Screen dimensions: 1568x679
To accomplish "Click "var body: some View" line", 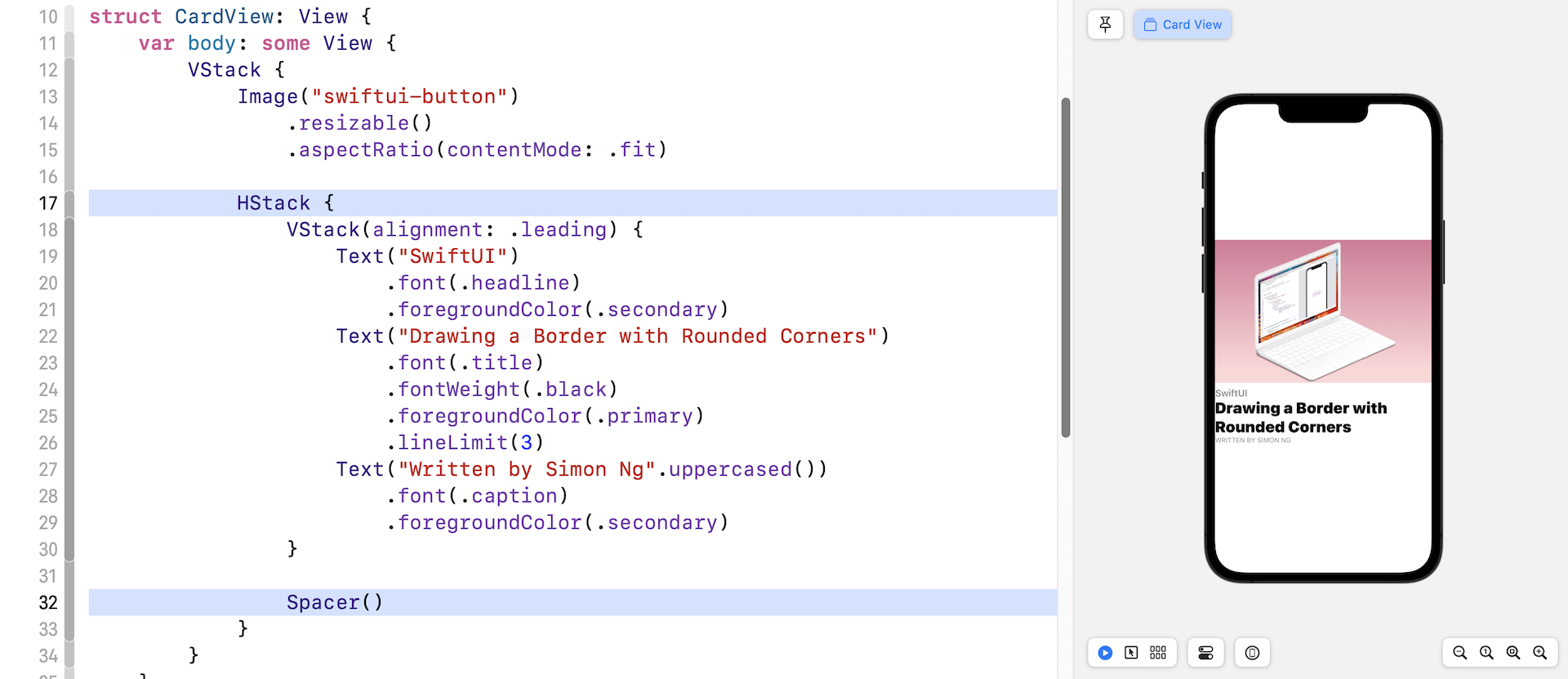I will click(x=268, y=43).
